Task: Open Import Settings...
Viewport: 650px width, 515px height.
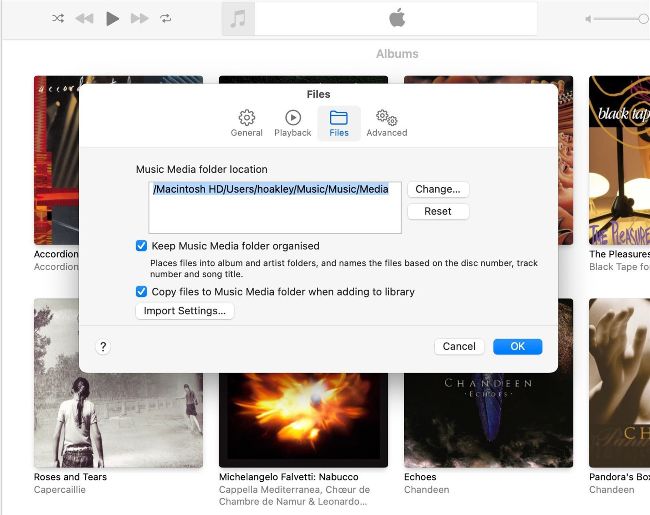Action: (185, 311)
